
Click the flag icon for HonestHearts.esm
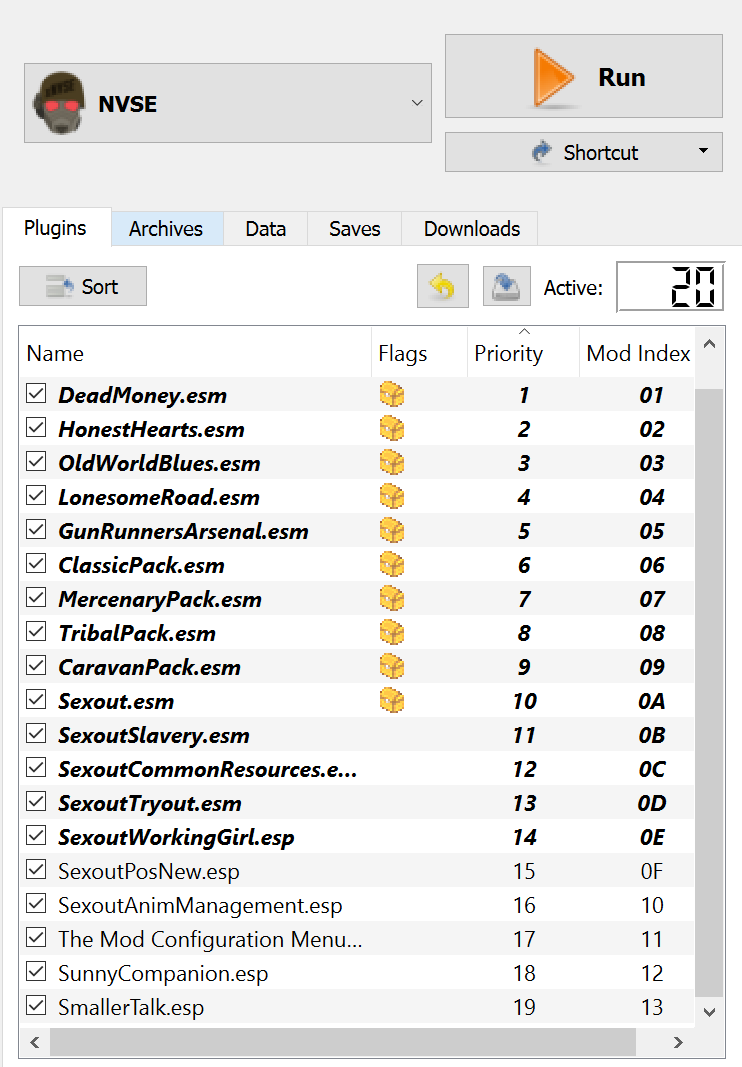(391, 429)
